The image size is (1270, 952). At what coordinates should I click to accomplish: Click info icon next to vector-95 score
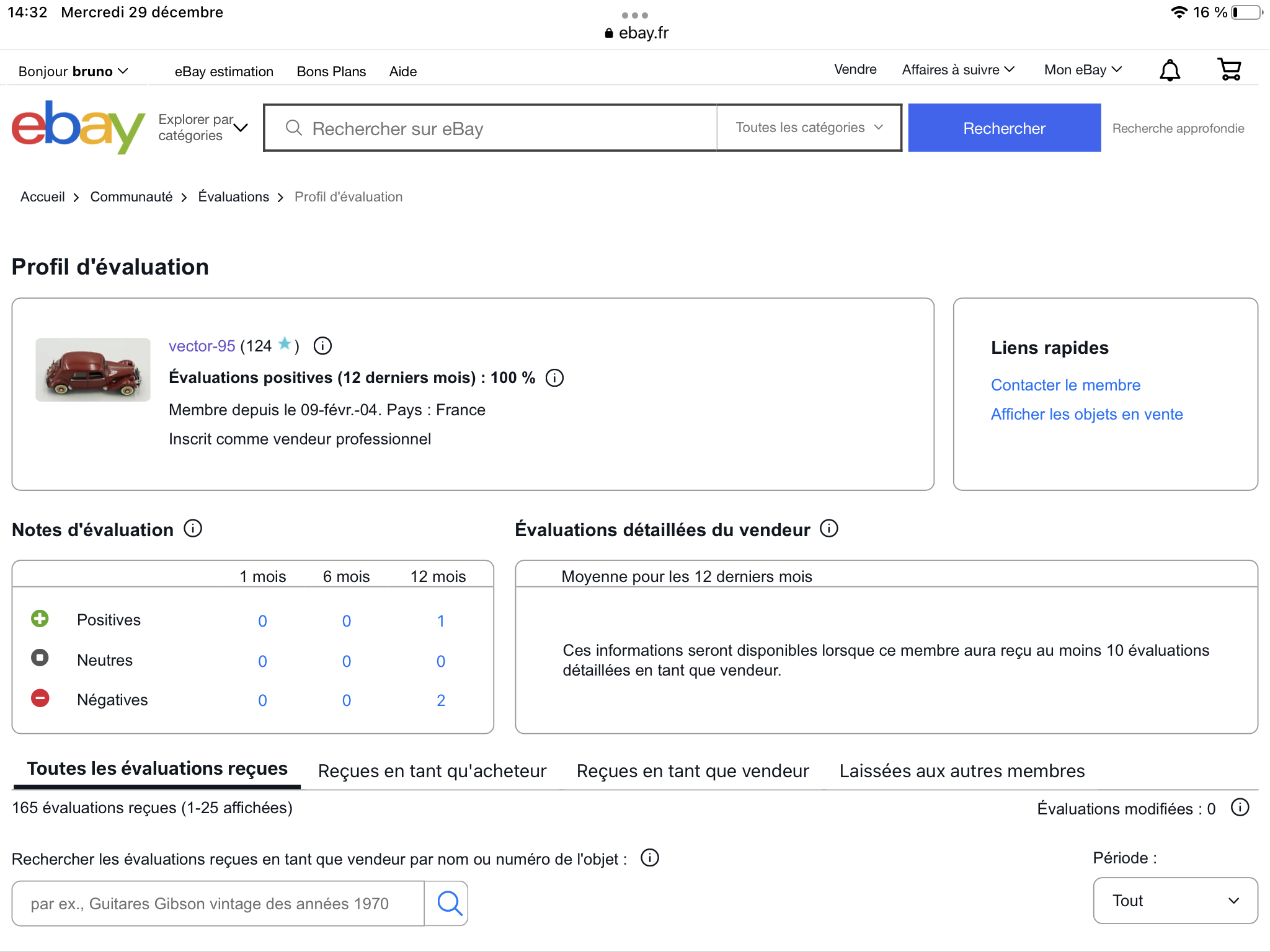coord(322,346)
